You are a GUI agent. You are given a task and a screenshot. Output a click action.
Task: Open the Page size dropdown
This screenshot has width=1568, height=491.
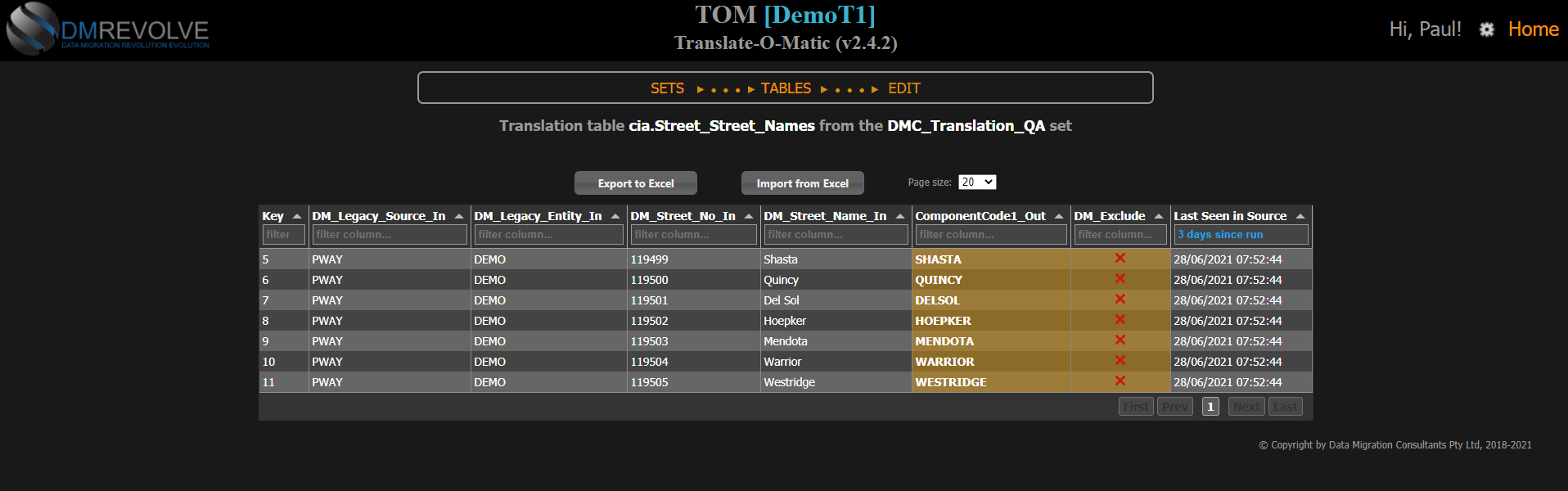coord(977,182)
